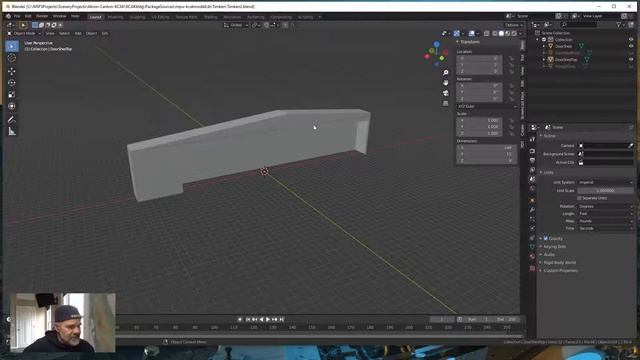This screenshot has height=360, width=640.
Task: Toggle visibility eye of DoorShedTop object
Action: tap(631, 59)
